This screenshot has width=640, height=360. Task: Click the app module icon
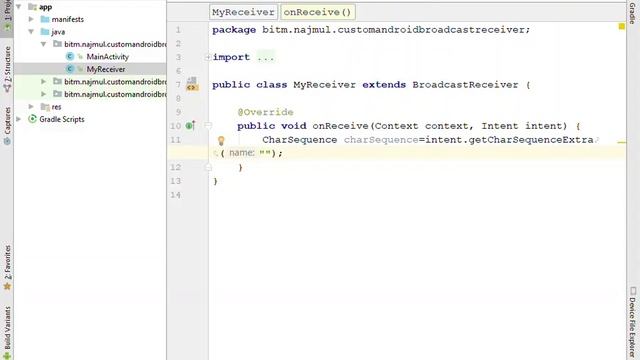pos(33,7)
